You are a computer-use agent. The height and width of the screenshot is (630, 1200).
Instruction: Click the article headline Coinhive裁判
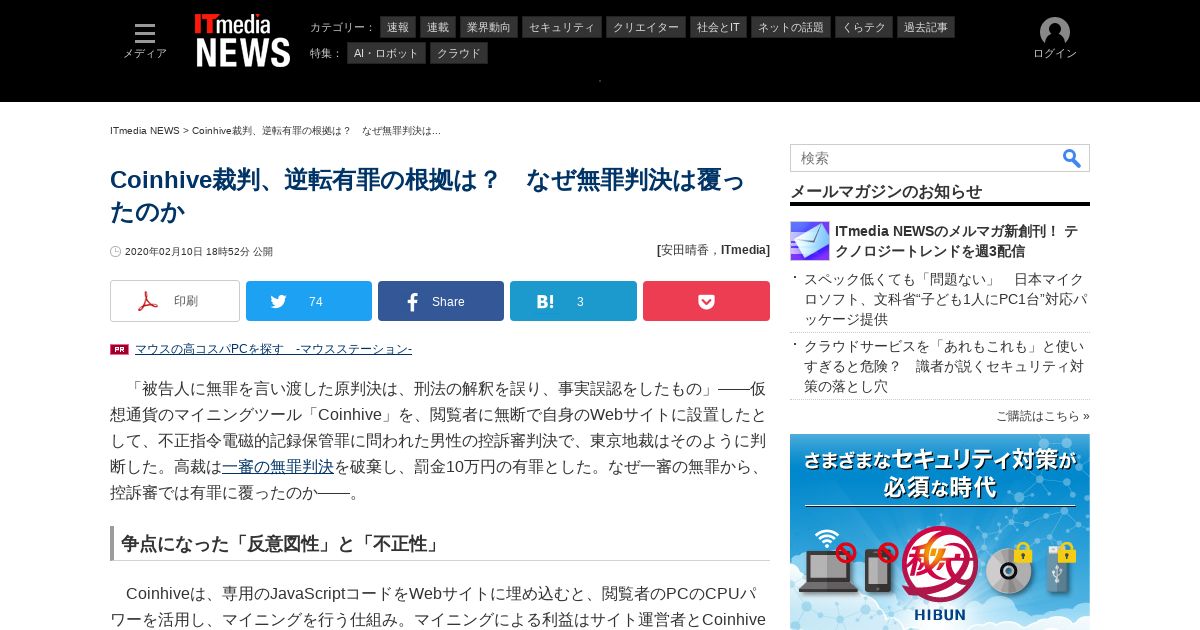[427, 195]
